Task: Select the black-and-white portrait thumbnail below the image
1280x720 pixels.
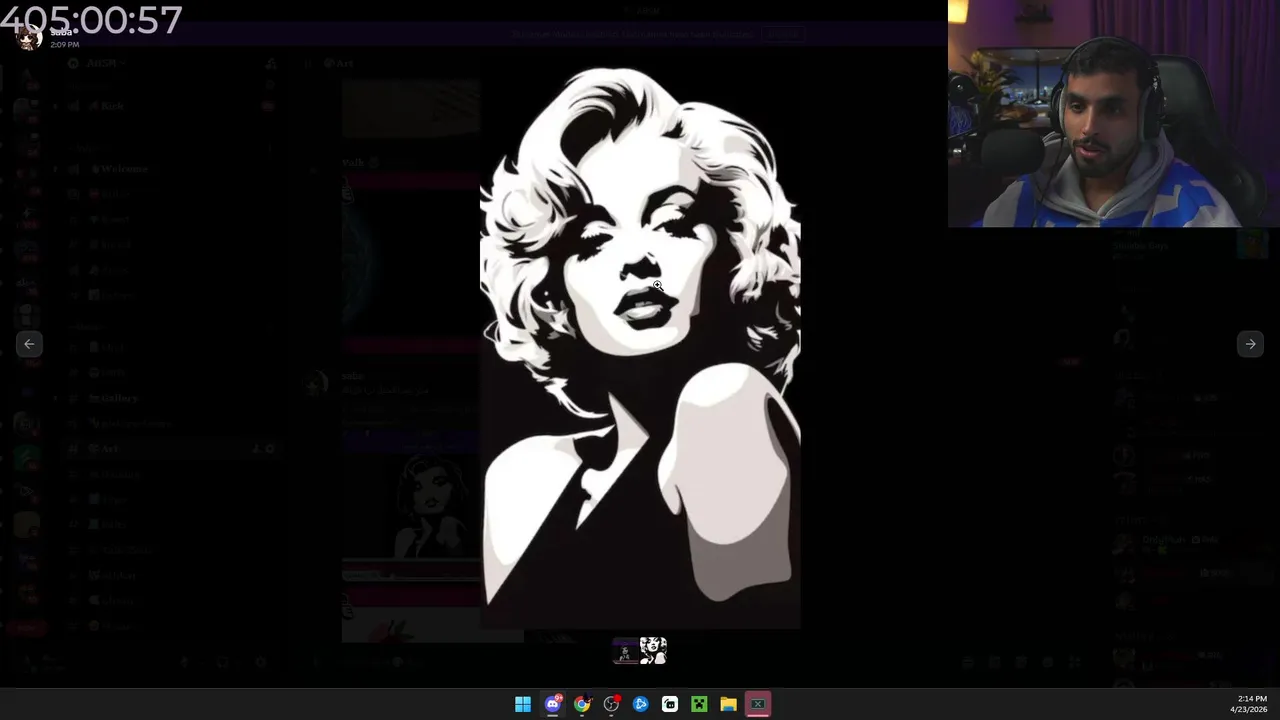Action: pos(653,651)
